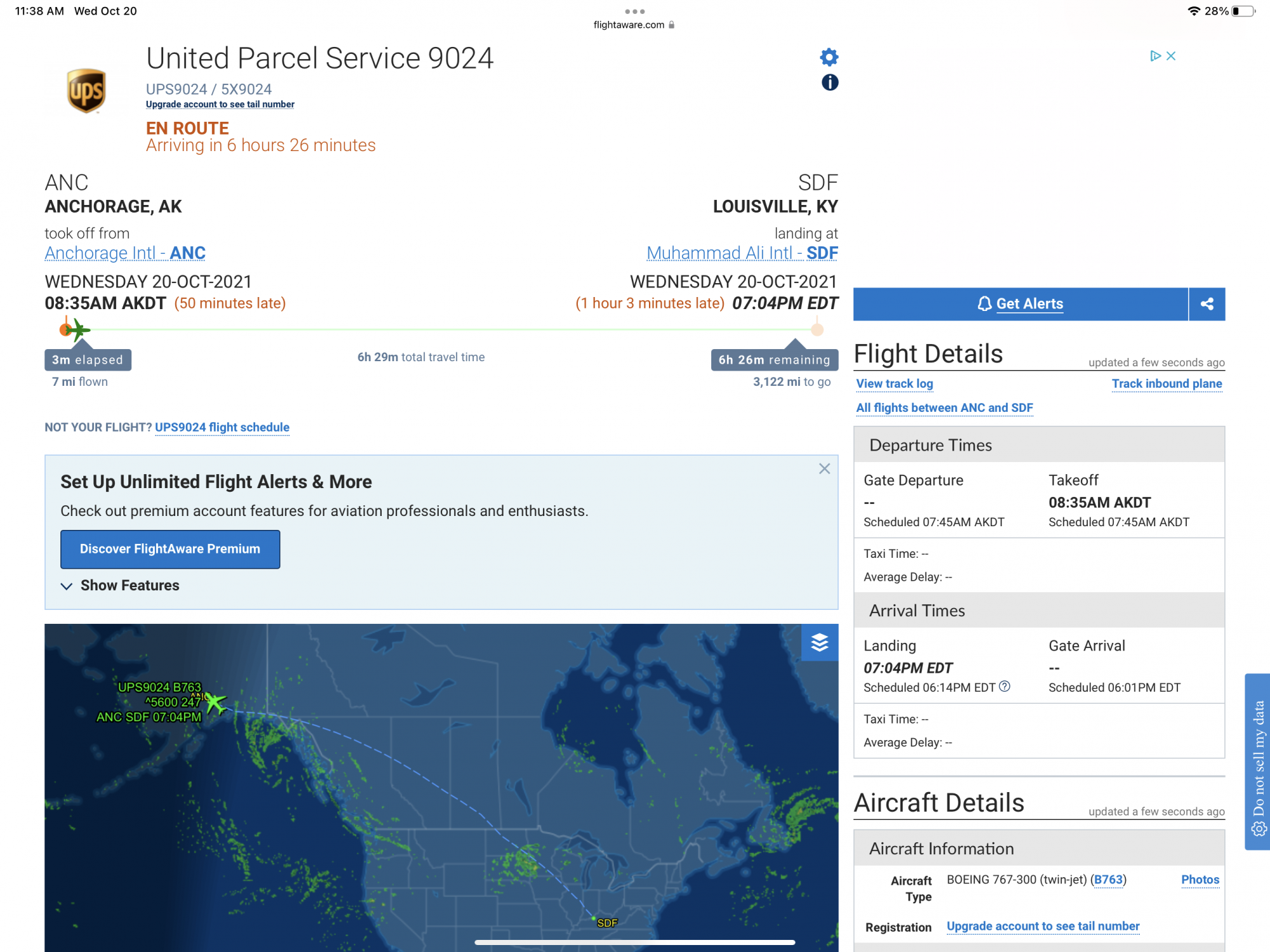Click the 6h 26m remaining badge

[x=775, y=360]
